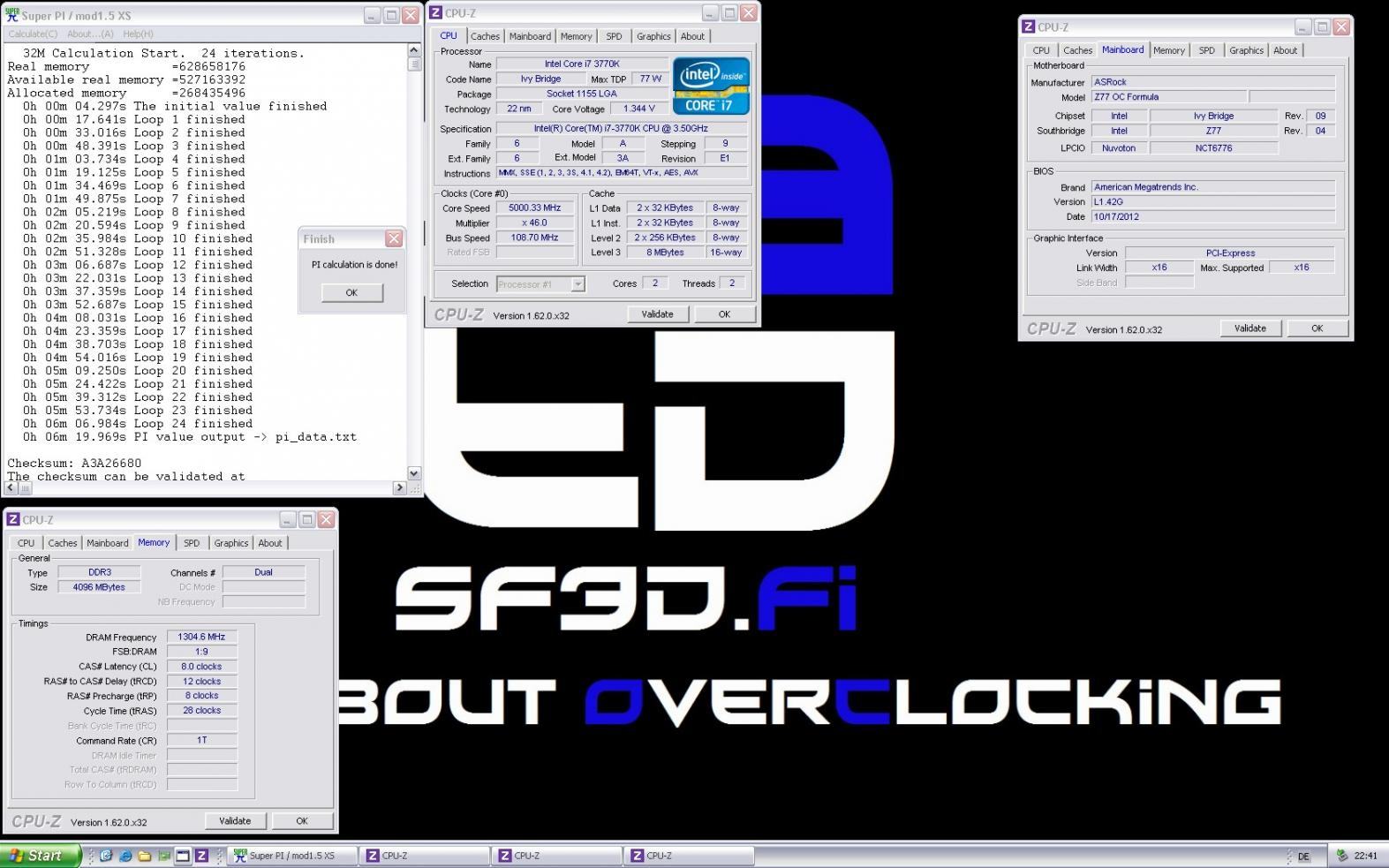Launch the first quick launch icon beside Start
Image resolution: width=1389 pixels, height=868 pixels.
pos(106,856)
